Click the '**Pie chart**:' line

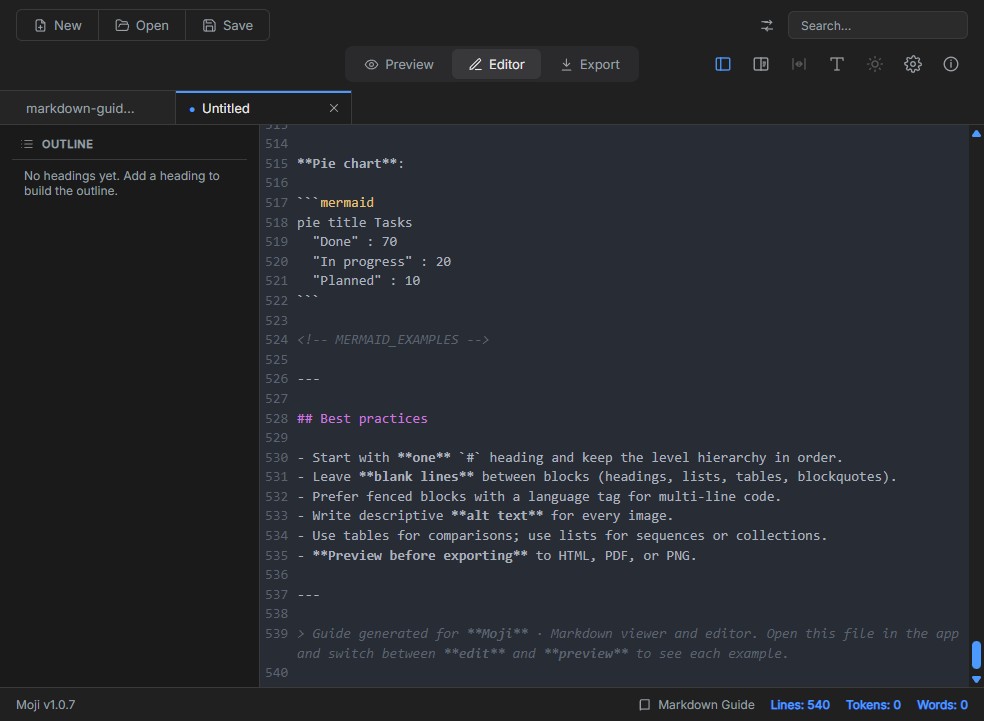tap(351, 163)
